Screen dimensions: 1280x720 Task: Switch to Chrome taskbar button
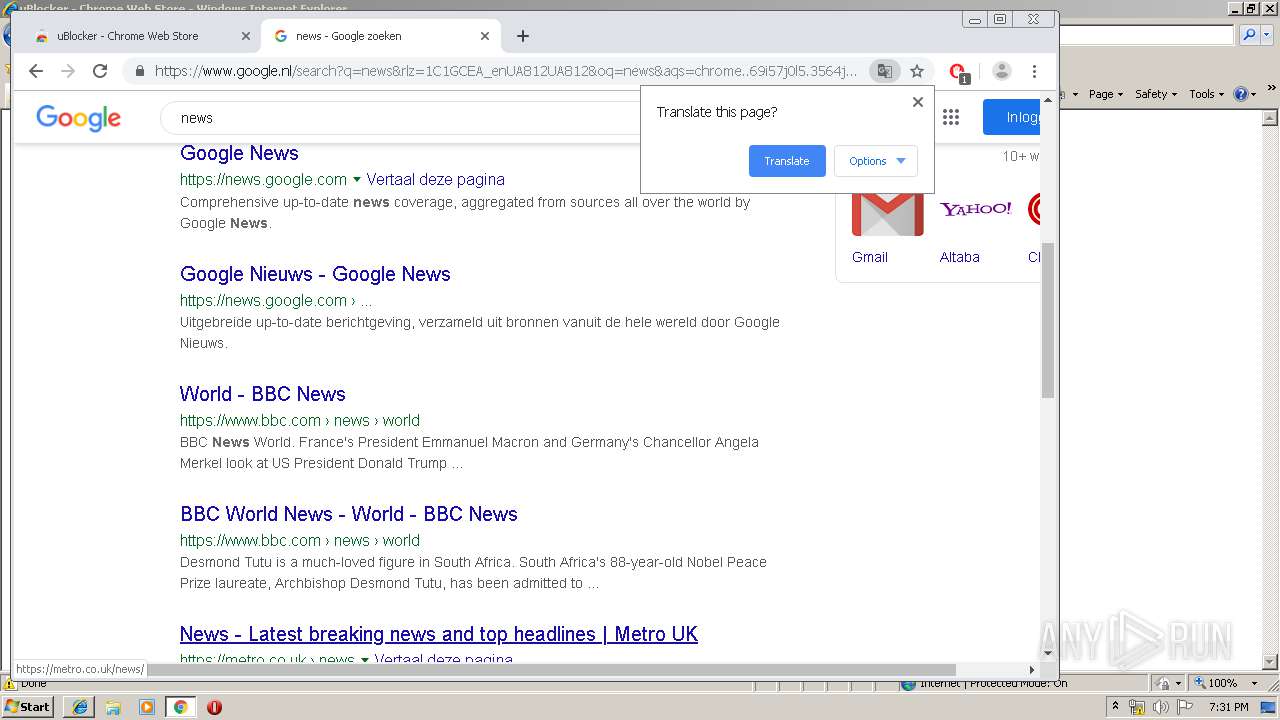(x=181, y=707)
